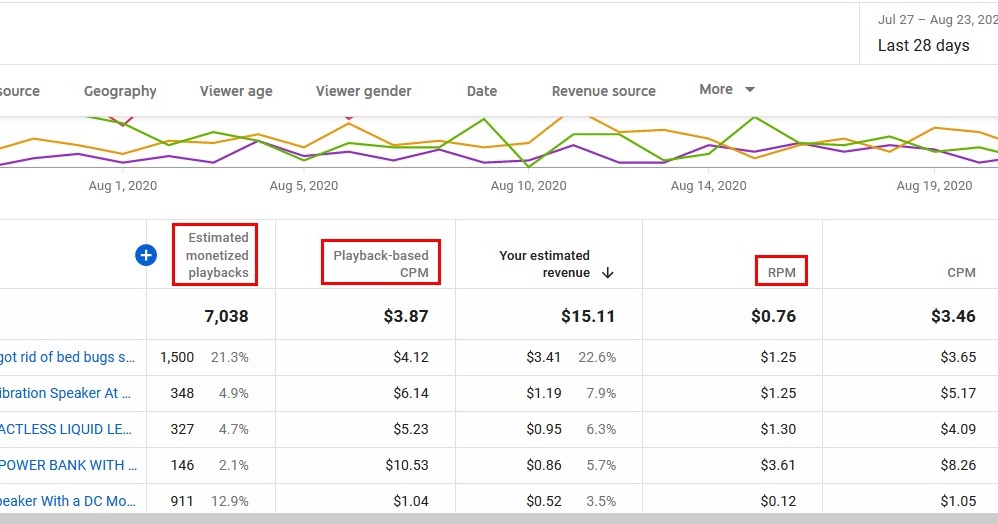Open the Last 28 days date range selector
This screenshot has width=998, height=524.
(923, 45)
